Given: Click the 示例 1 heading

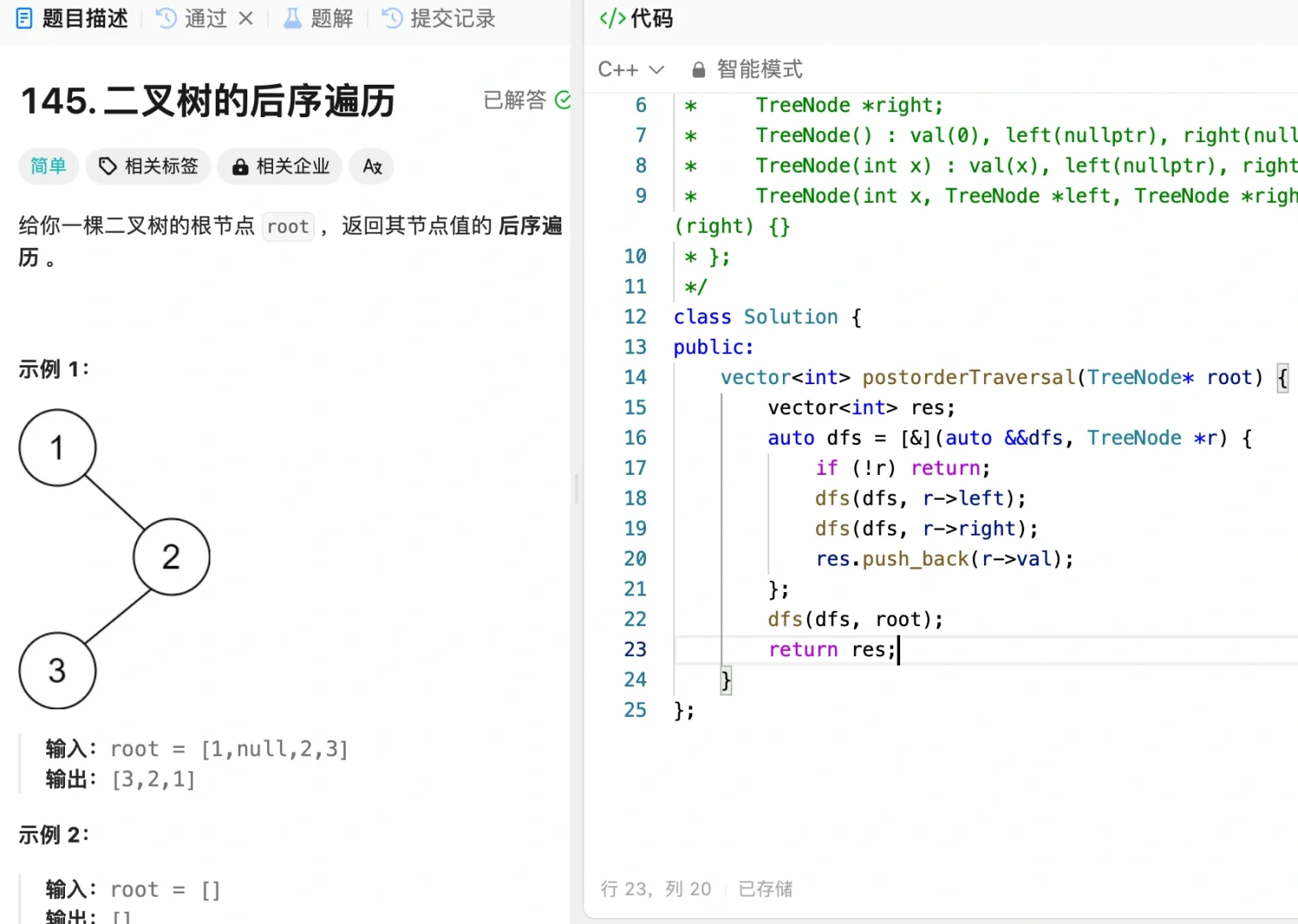Looking at the screenshot, I should [54, 369].
